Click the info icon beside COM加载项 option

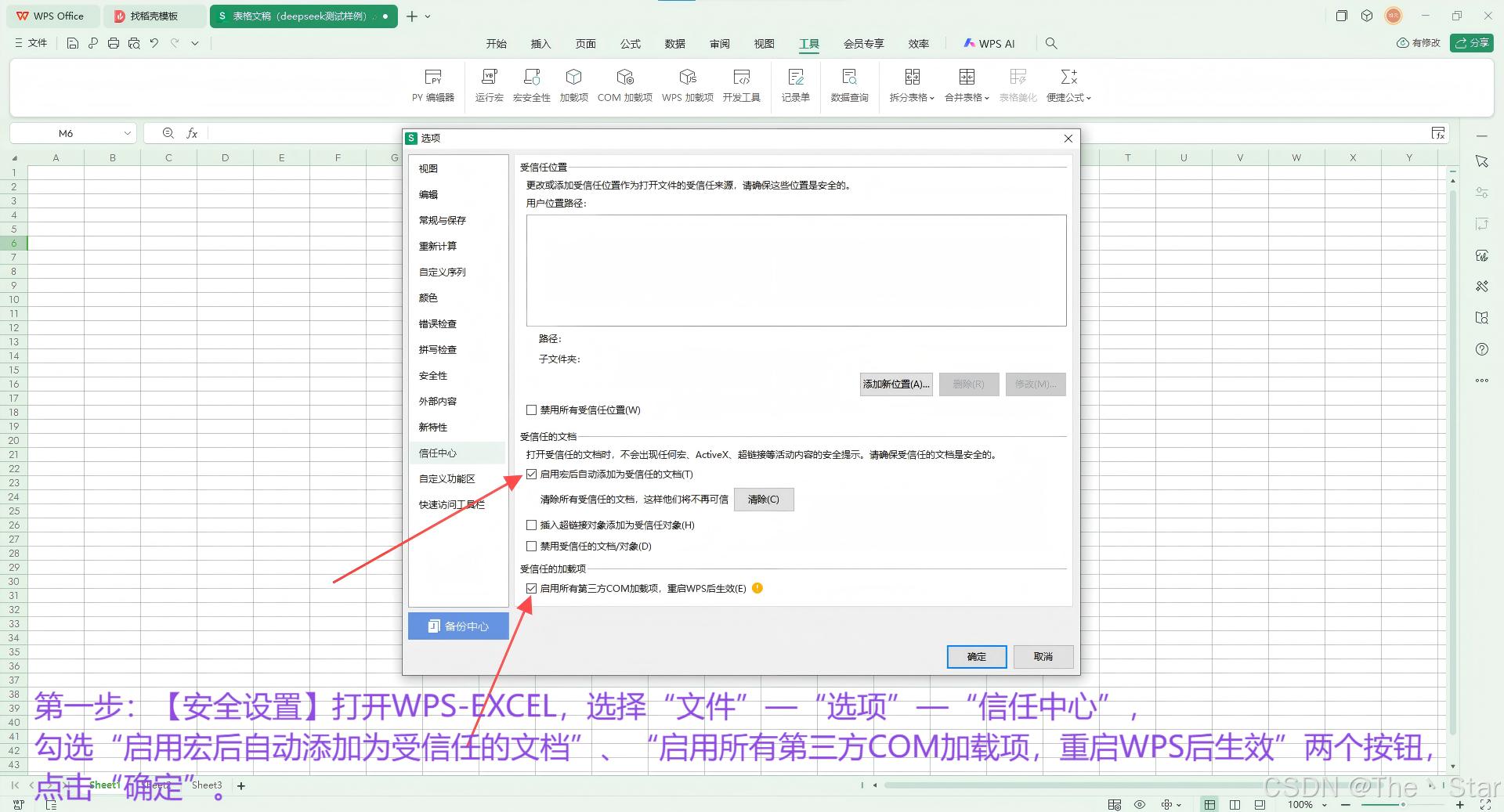coord(757,588)
